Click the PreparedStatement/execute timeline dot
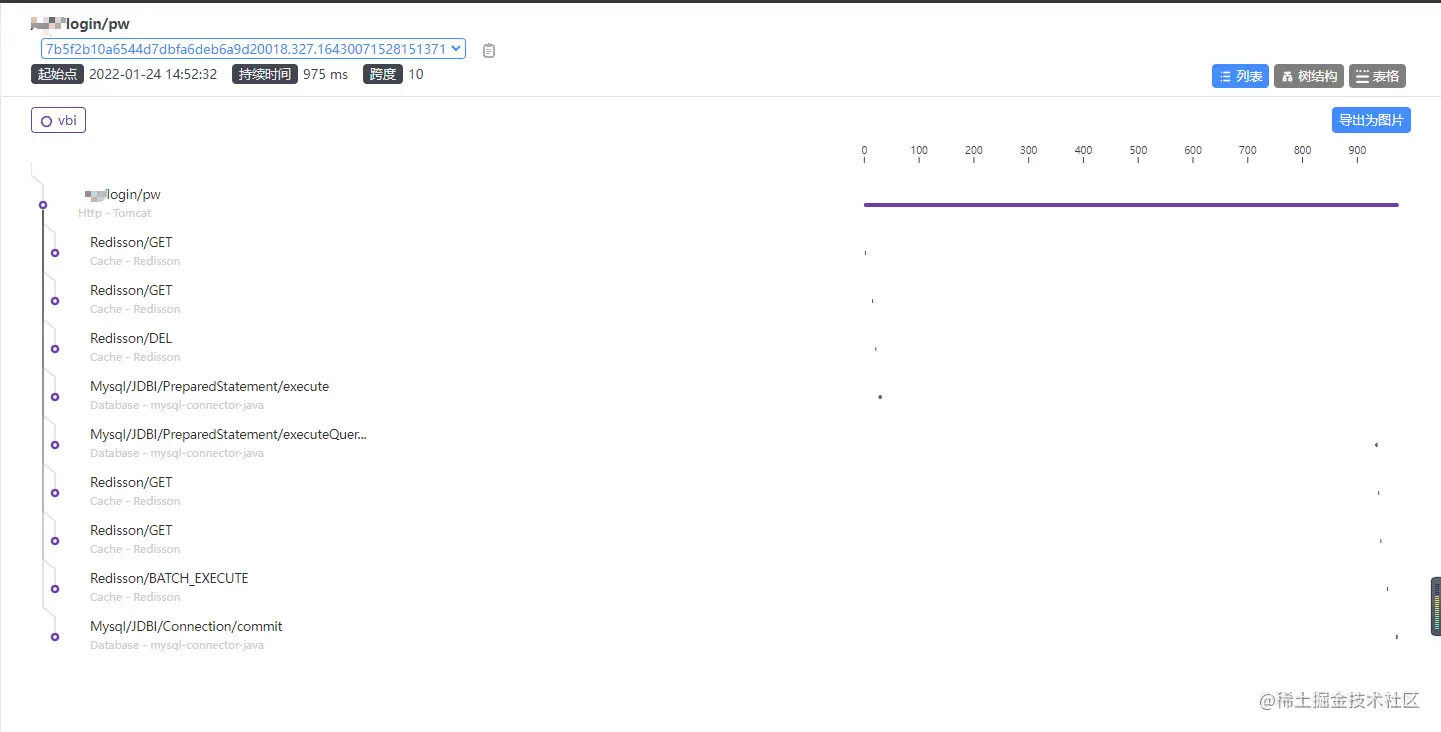 pyautogui.click(x=880, y=397)
